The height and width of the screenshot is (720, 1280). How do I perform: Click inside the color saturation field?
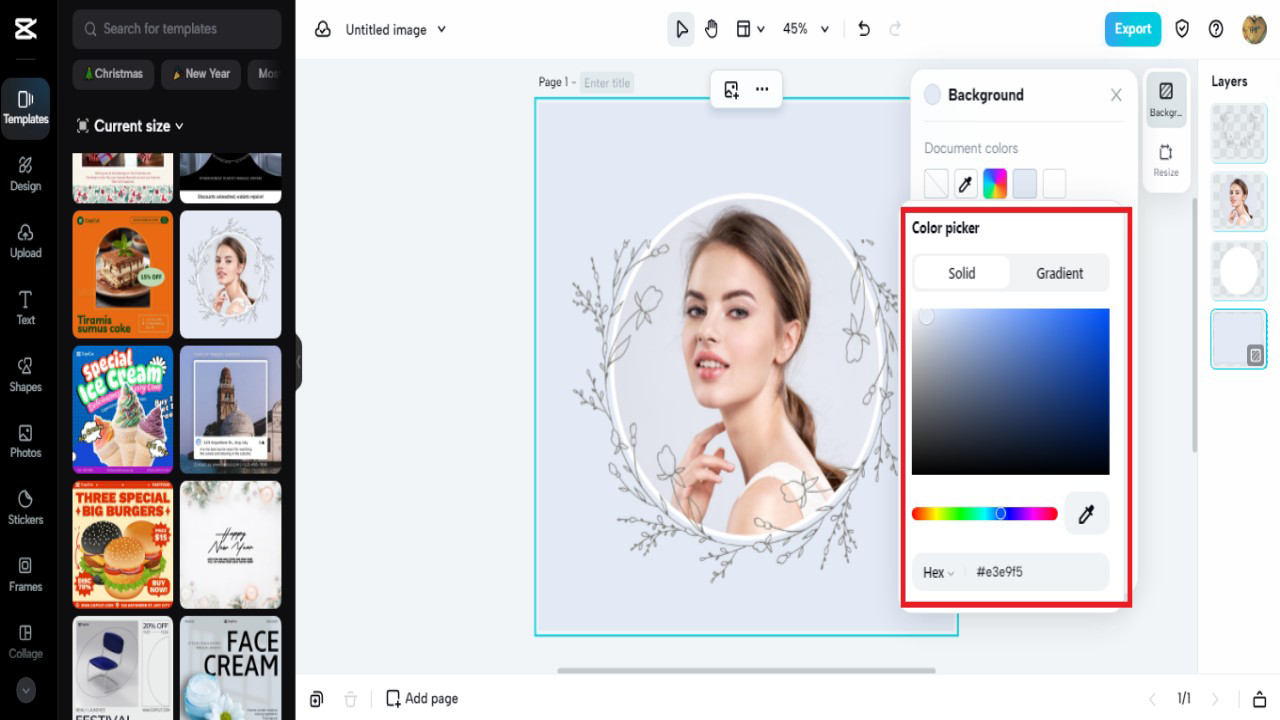(1010, 391)
